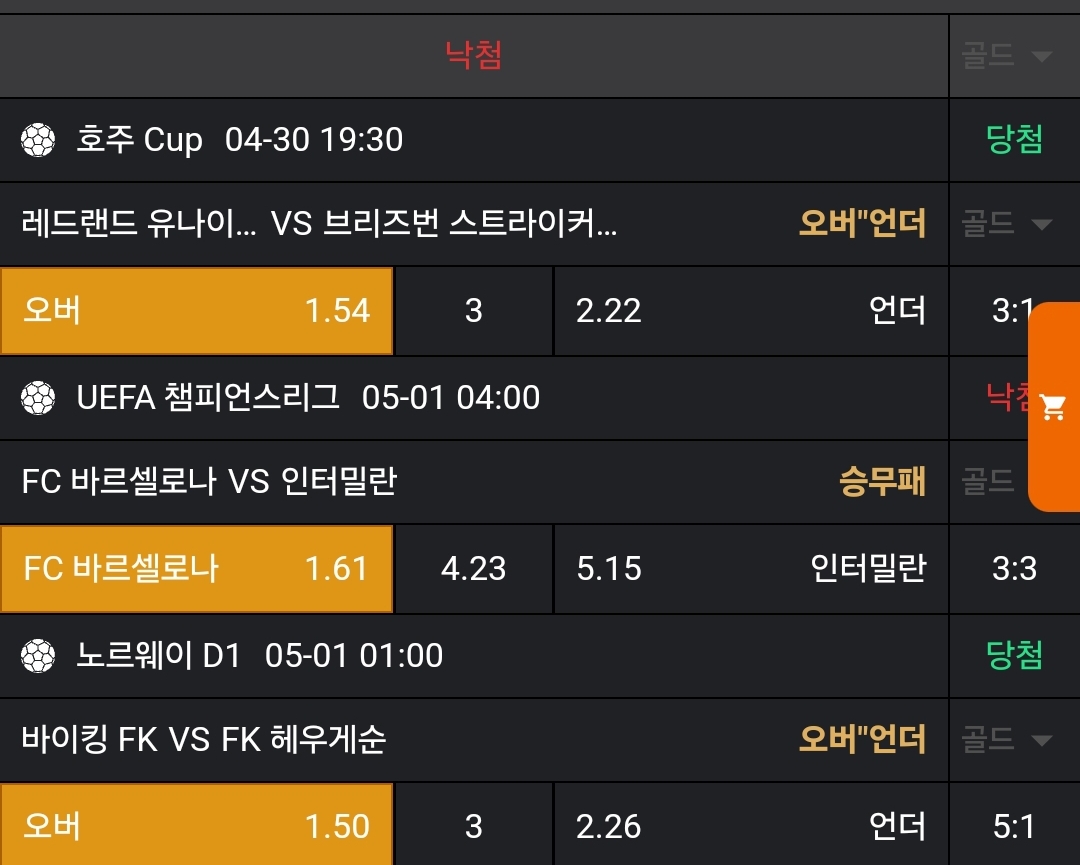This screenshot has height=865, width=1080.
Task: Pick 인터밀란 win at 5.15 odds
Action: tap(750, 569)
